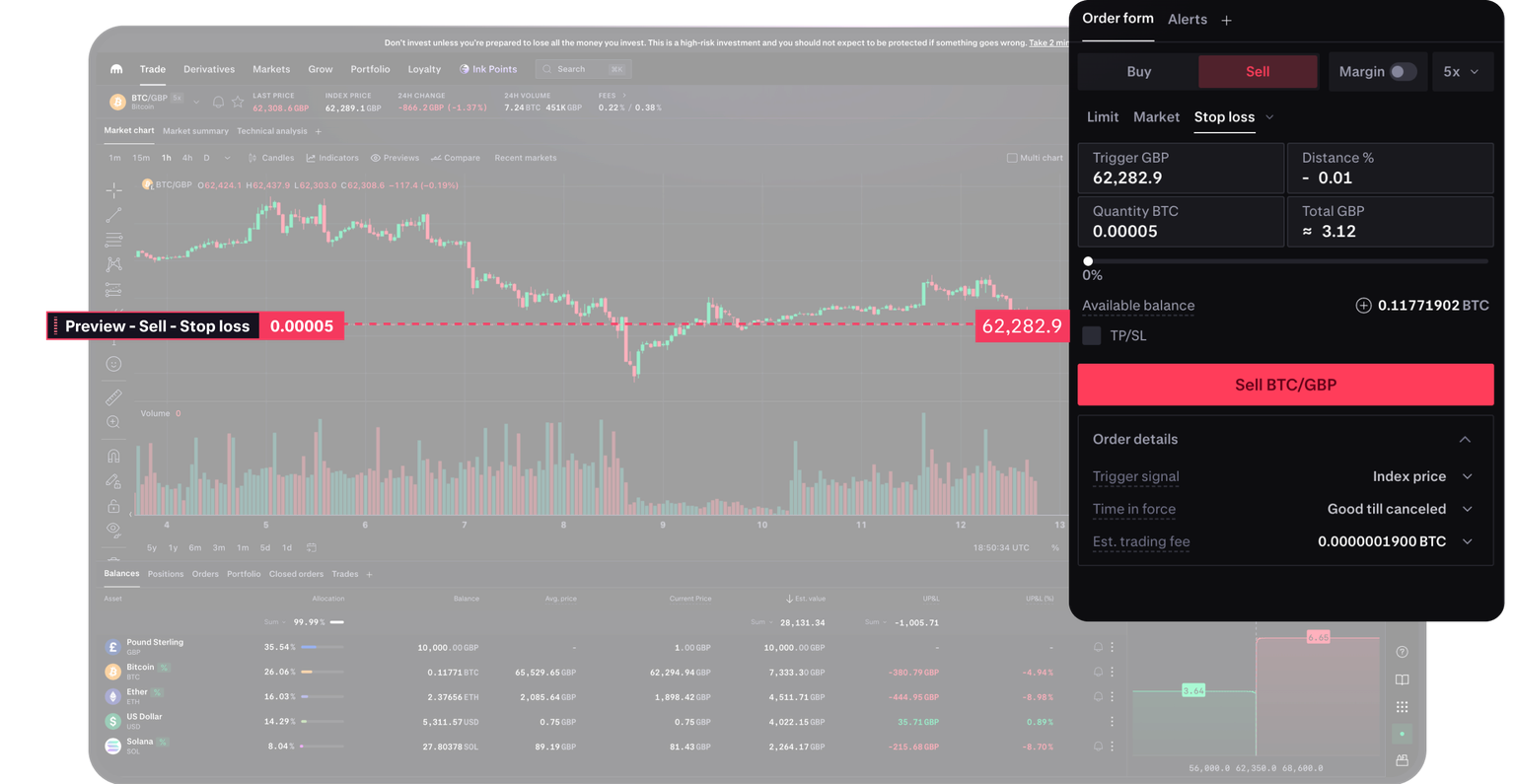Open the Derivatives menu
Screen dimensions: 1515x784
209,69
